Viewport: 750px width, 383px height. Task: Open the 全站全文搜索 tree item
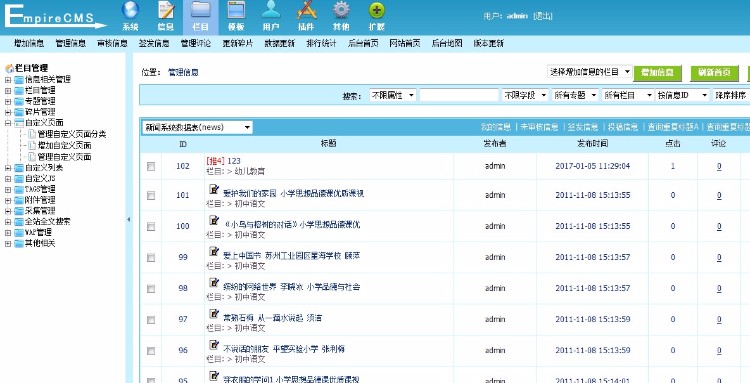(47, 222)
